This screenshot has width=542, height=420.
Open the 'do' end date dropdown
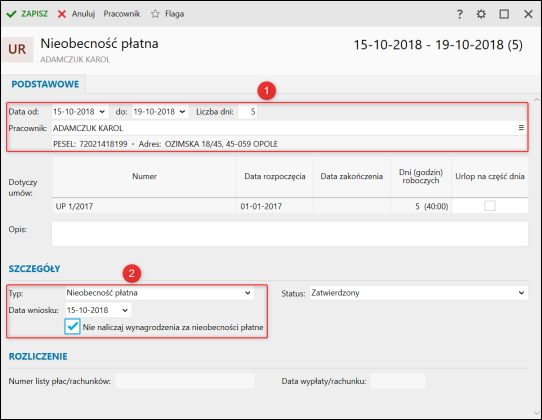[183, 112]
